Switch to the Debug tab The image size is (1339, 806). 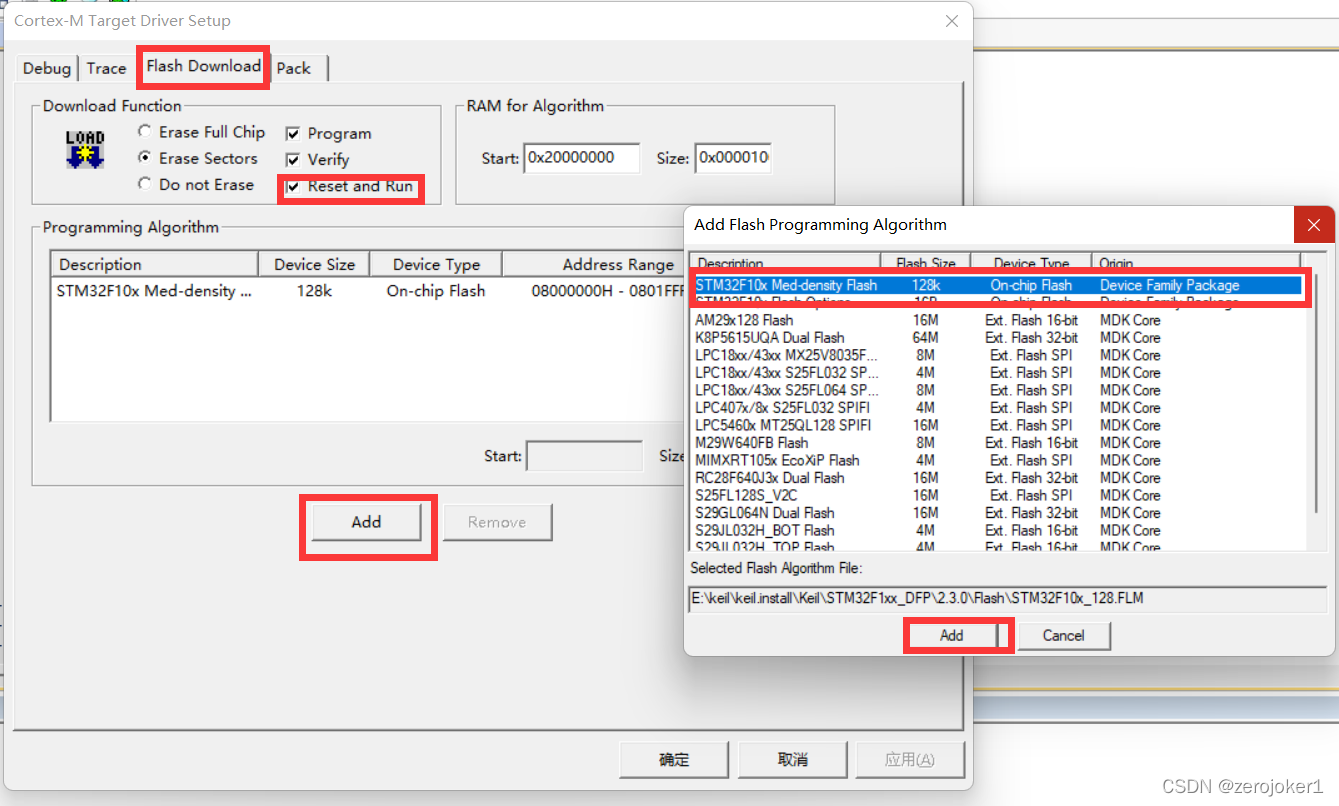click(x=47, y=68)
